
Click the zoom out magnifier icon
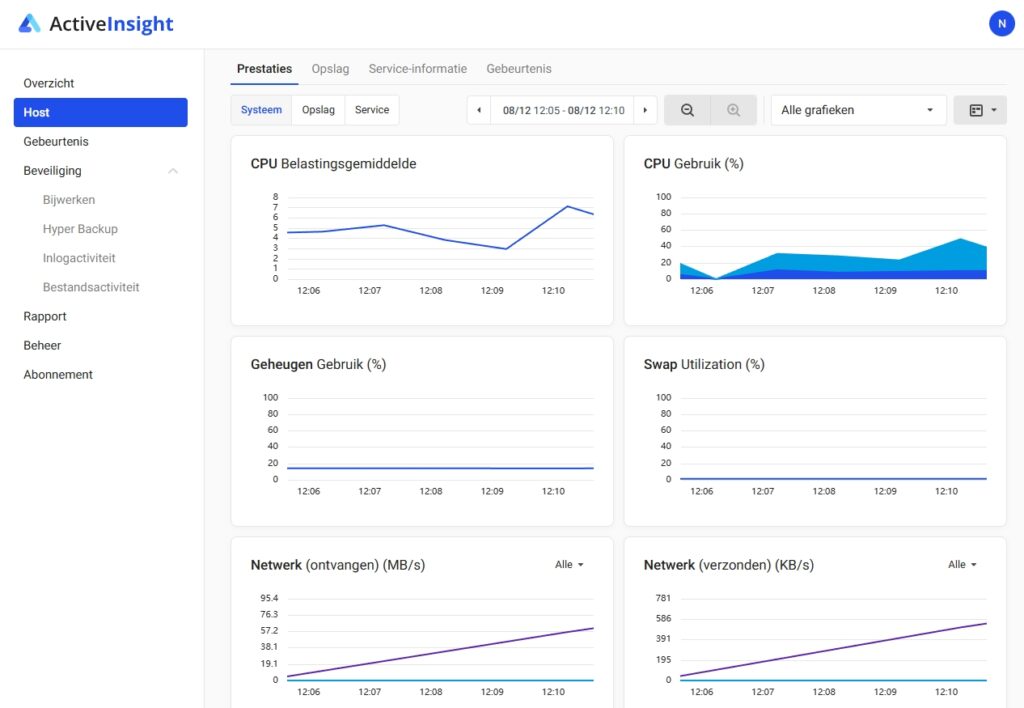pyautogui.click(x=687, y=110)
